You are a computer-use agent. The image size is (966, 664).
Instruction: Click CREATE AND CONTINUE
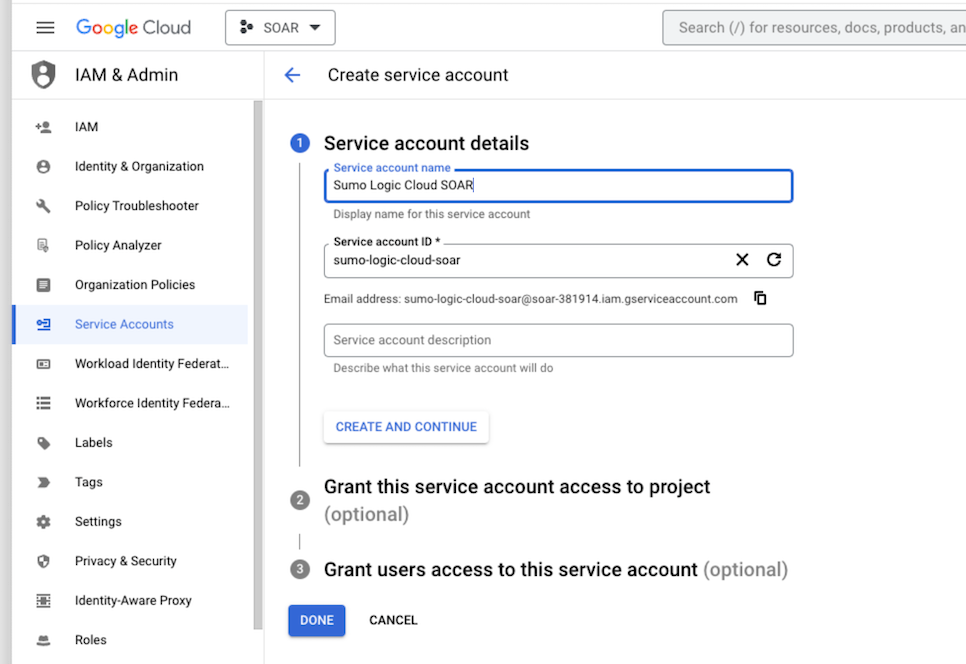pos(406,427)
